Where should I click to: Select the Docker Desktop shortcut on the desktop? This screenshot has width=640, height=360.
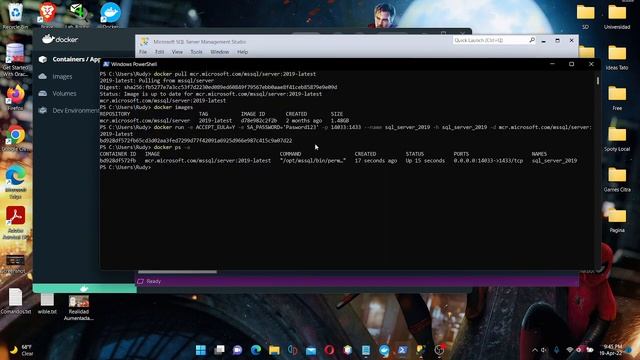110,15
